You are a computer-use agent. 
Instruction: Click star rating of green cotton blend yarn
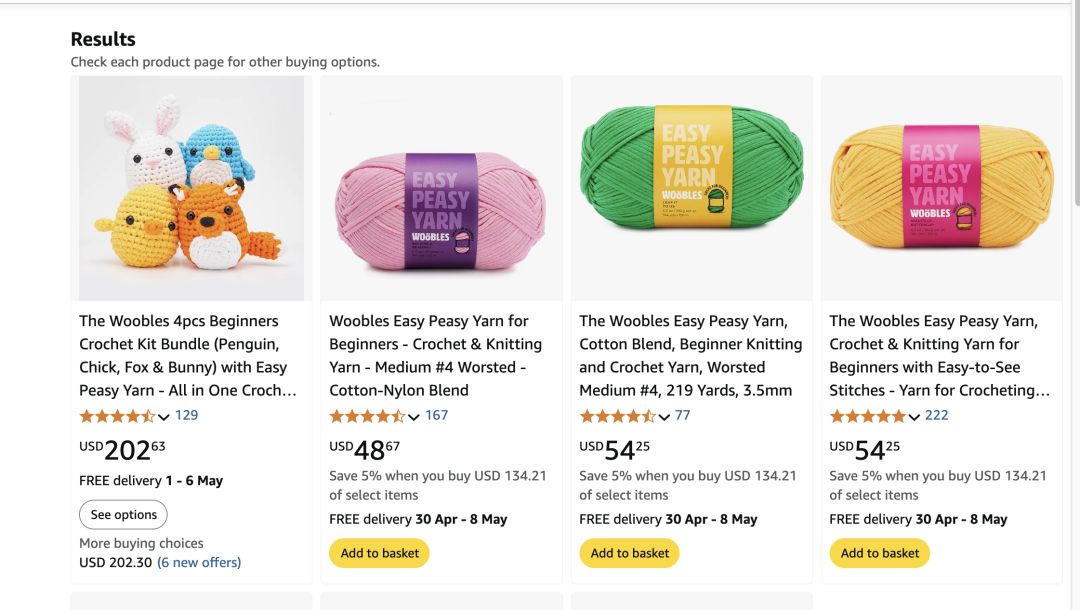pos(617,416)
